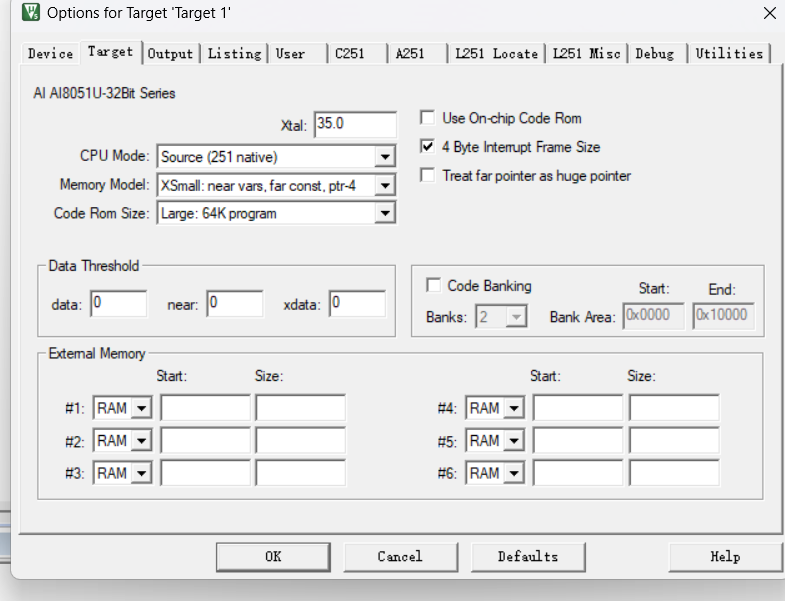The image size is (785, 601).
Task: Click the Xtal frequency field
Action: pos(355,124)
